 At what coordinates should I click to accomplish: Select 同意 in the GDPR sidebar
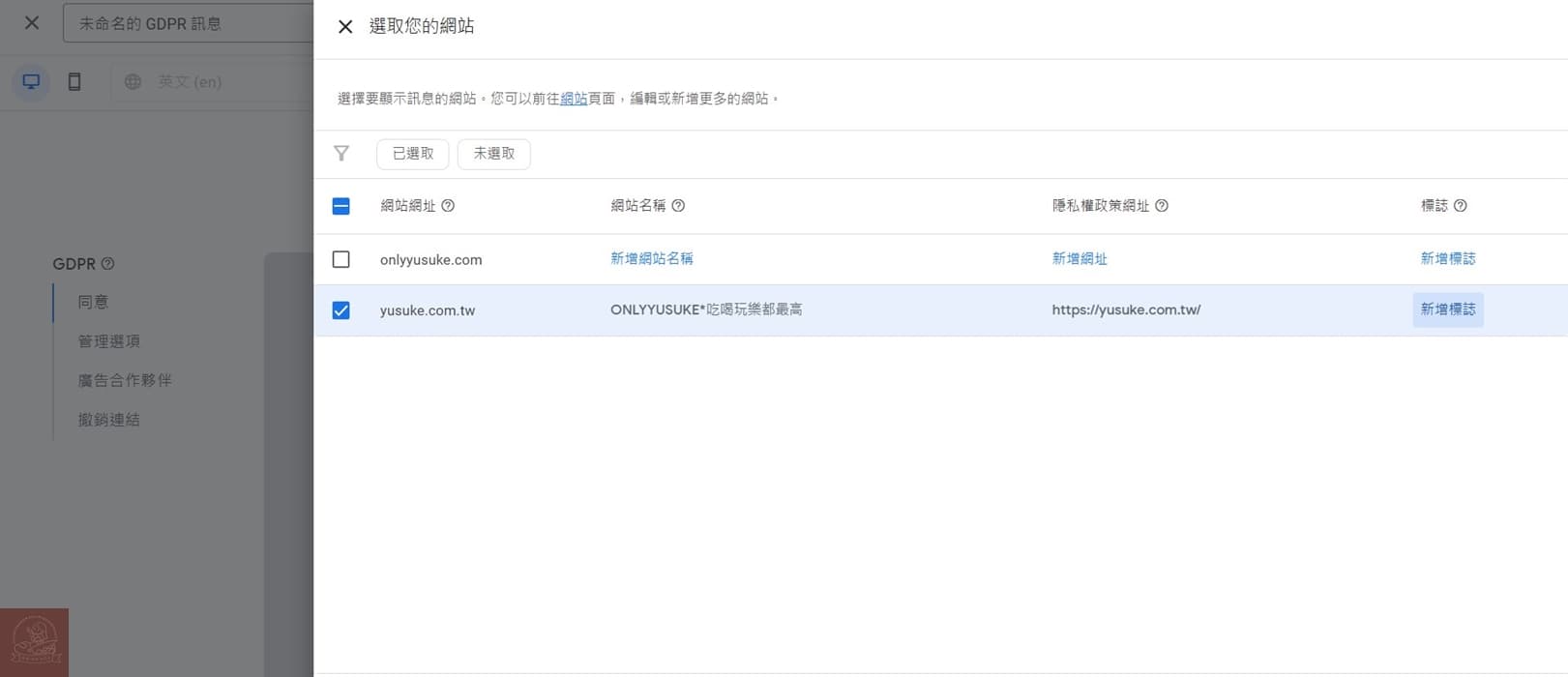(93, 302)
